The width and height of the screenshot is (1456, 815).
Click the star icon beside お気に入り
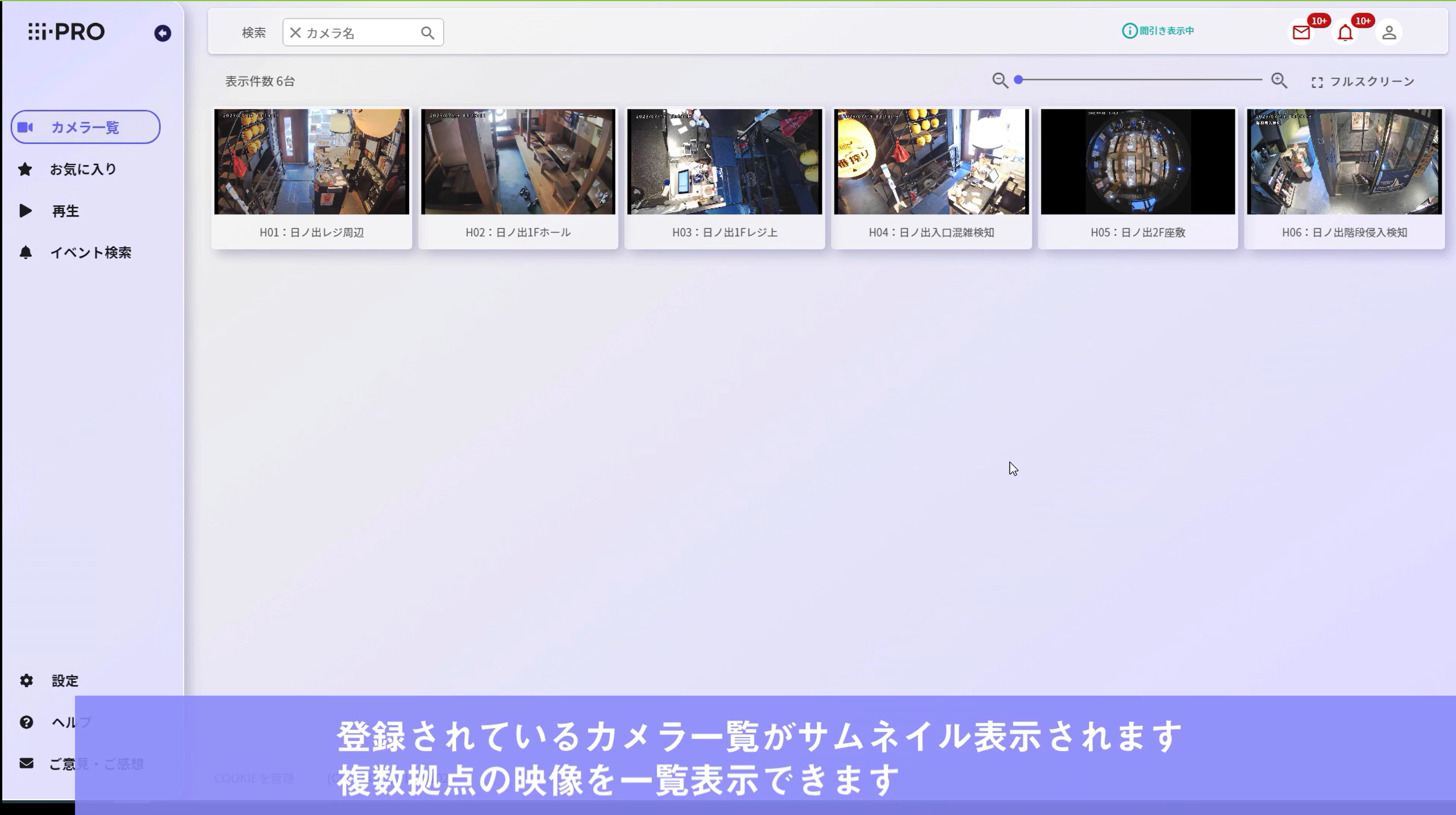click(x=25, y=169)
